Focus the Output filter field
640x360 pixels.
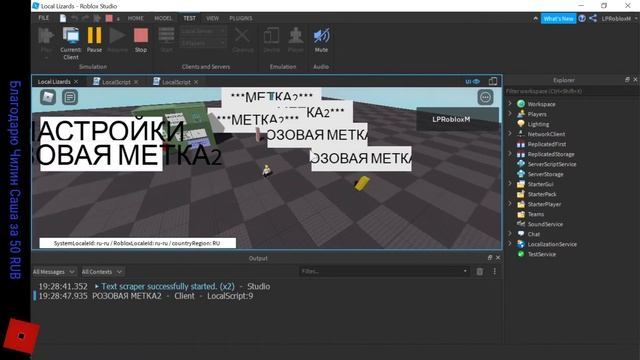coord(384,271)
